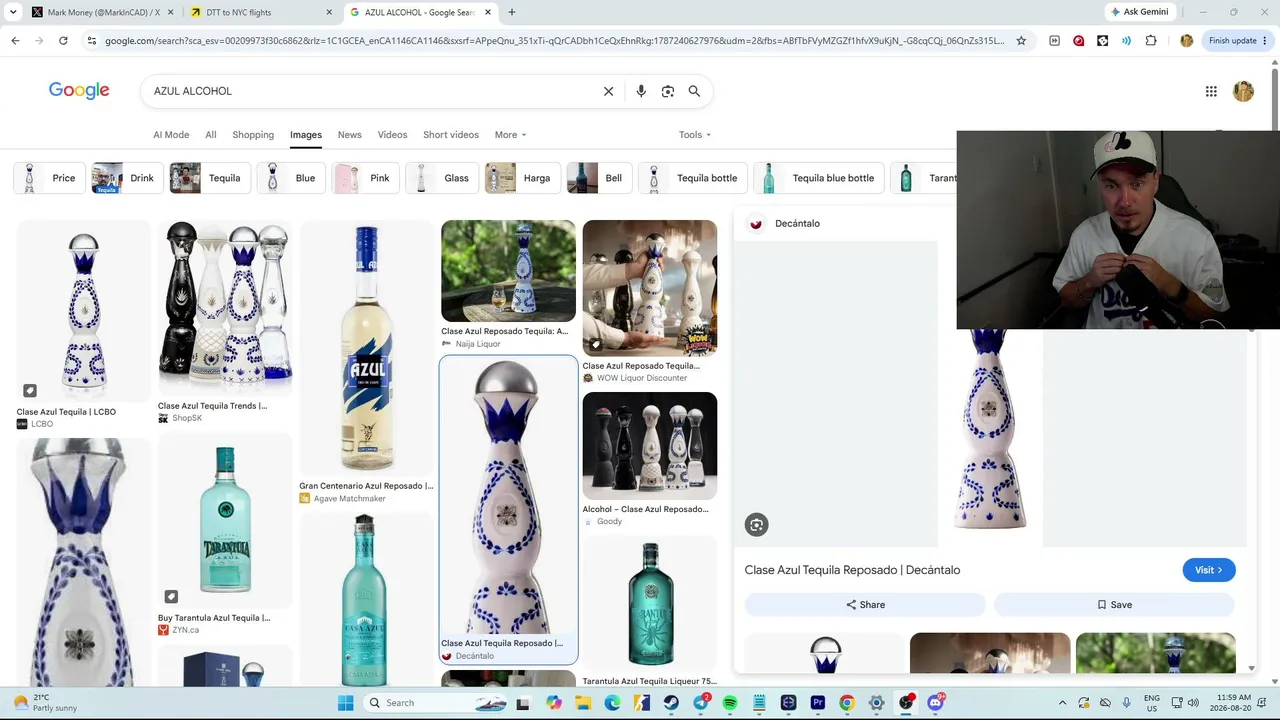Switch to the Shopping tab
The image size is (1280, 720).
[x=253, y=135]
